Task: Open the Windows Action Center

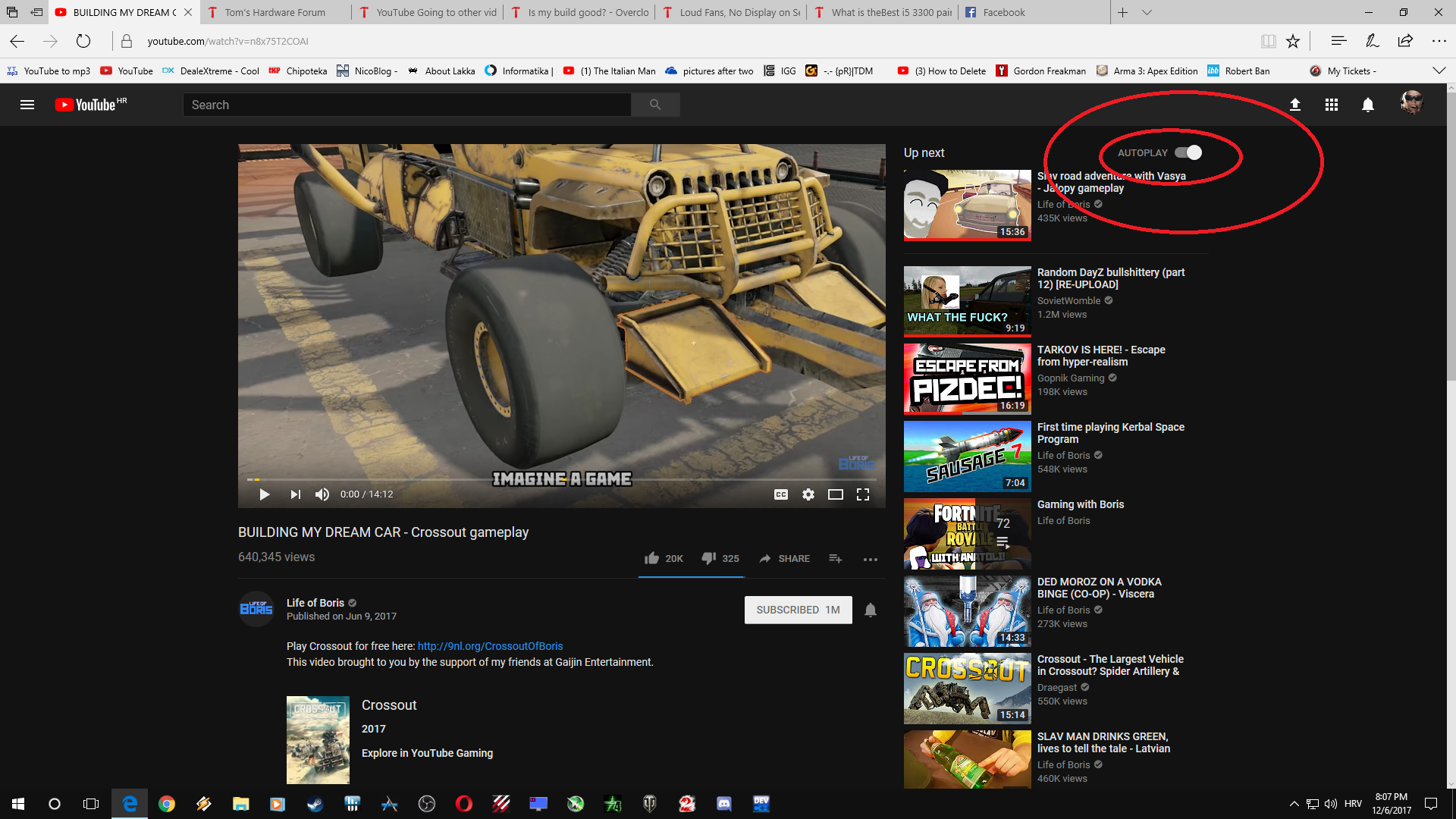Action: (1431, 804)
